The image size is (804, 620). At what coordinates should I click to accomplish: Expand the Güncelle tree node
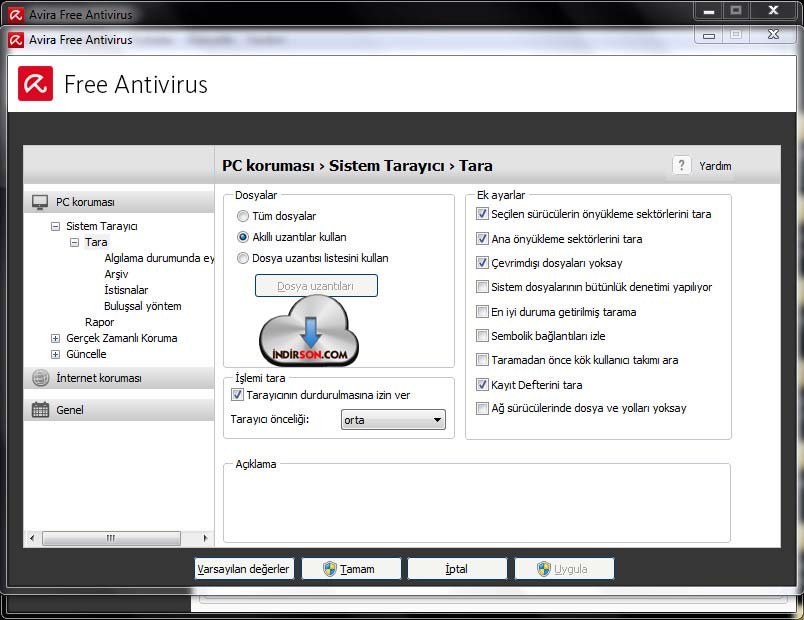coord(55,354)
